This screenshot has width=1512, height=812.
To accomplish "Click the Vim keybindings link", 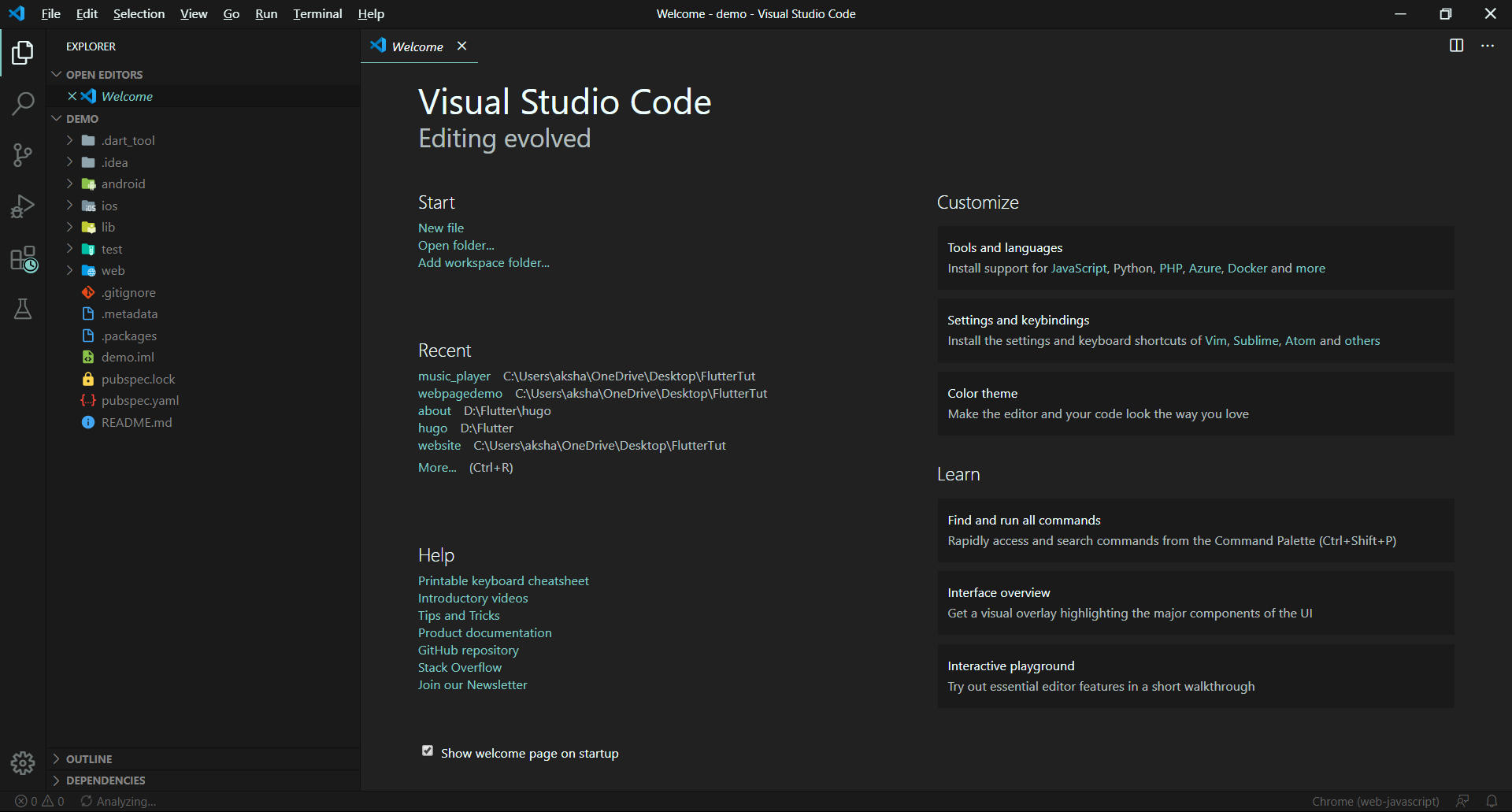I will point(1216,340).
